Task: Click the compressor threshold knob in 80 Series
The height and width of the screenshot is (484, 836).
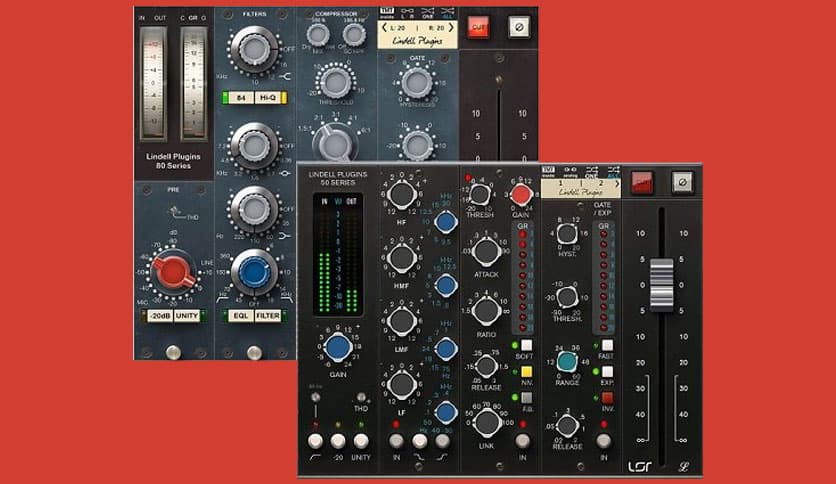Action: (335, 82)
